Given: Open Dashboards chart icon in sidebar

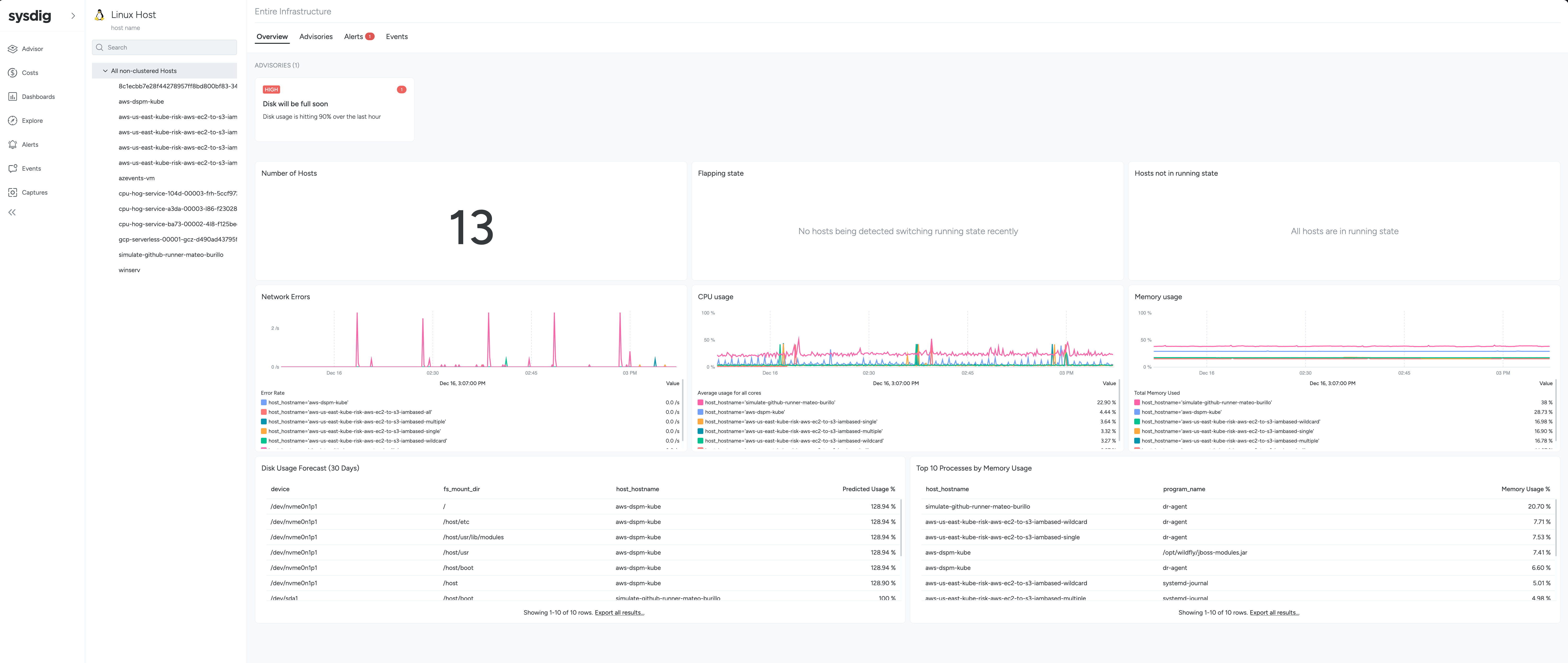Looking at the screenshot, I should 12,97.
